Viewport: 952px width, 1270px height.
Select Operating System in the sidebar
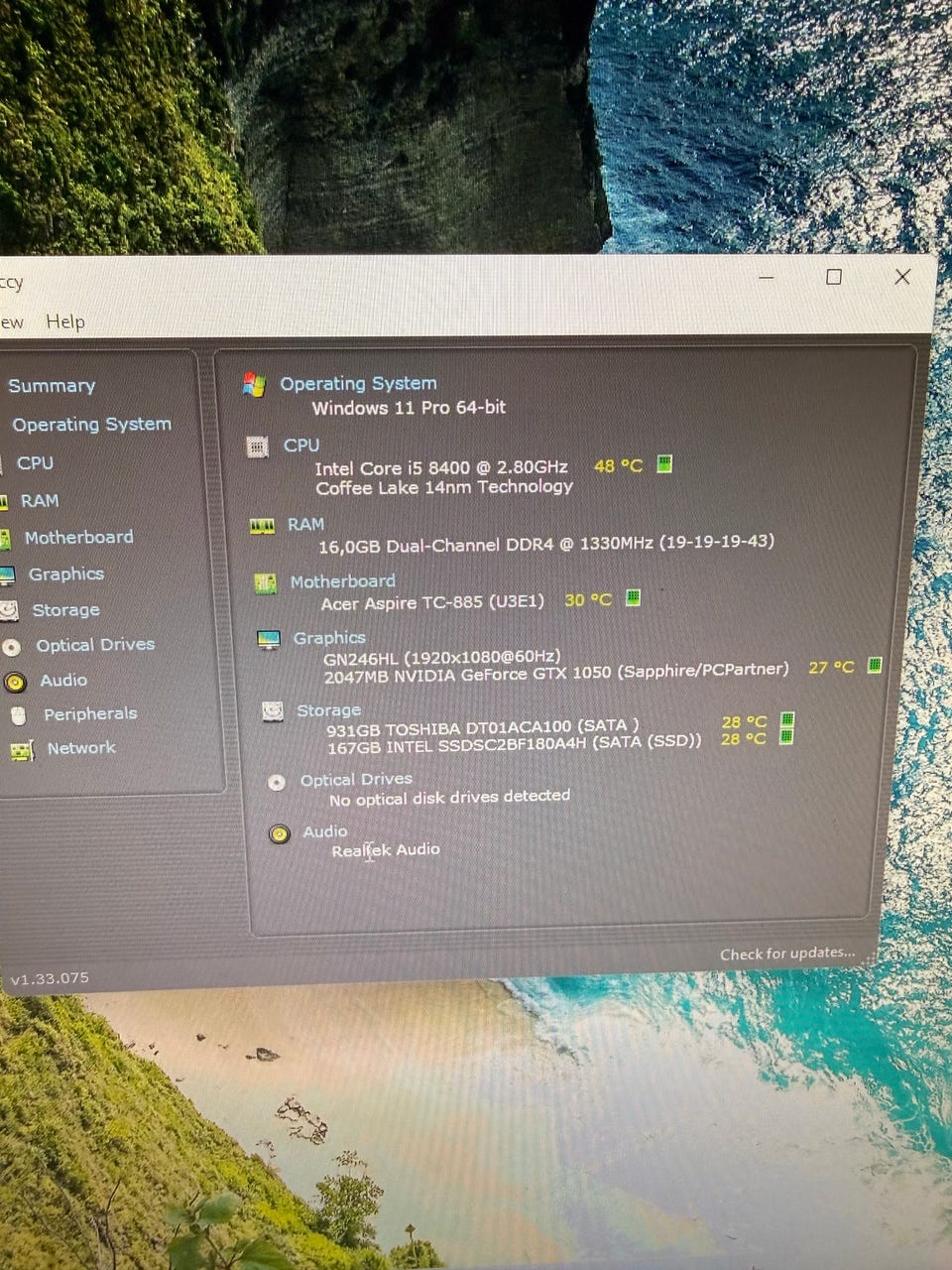(x=91, y=425)
